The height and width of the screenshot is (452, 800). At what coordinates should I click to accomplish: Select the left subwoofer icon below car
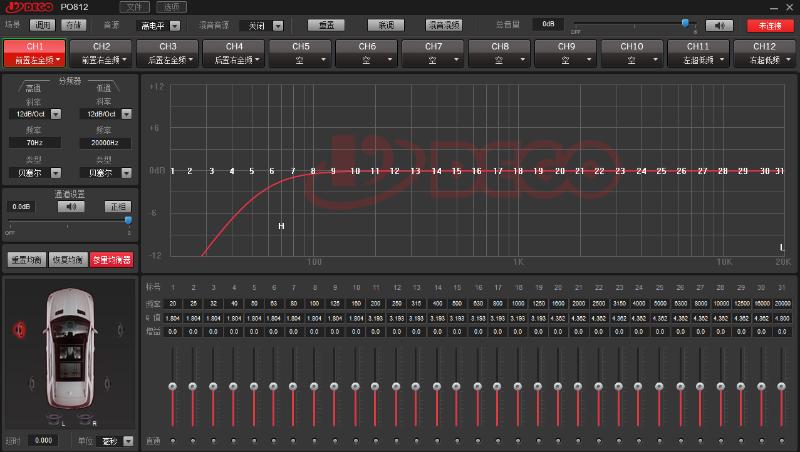point(53,418)
